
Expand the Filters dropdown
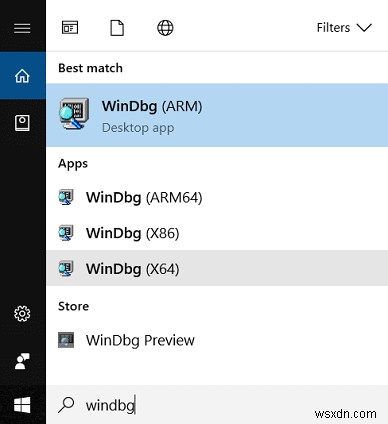(x=344, y=28)
